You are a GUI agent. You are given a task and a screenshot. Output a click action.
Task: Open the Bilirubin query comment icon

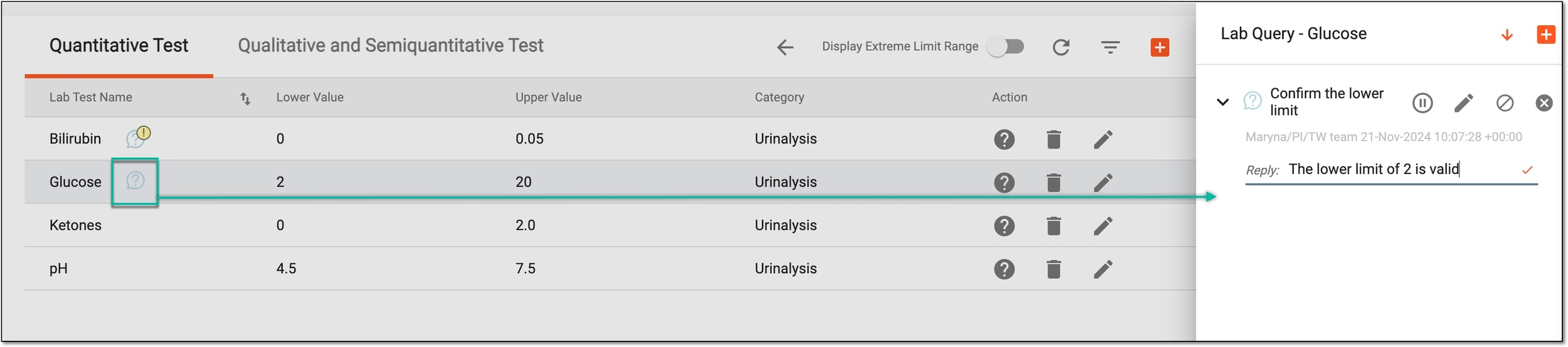[x=137, y=137]
